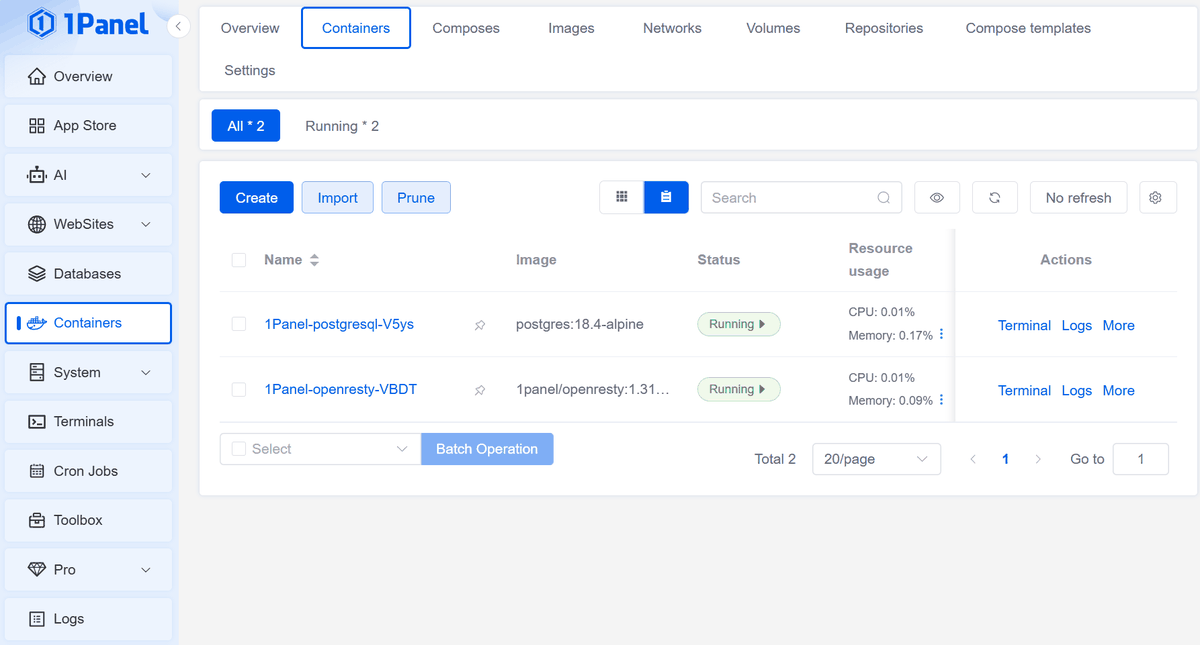1200x645 pixels.
Task: Click the Import button
Action: [x=338, y=198]
